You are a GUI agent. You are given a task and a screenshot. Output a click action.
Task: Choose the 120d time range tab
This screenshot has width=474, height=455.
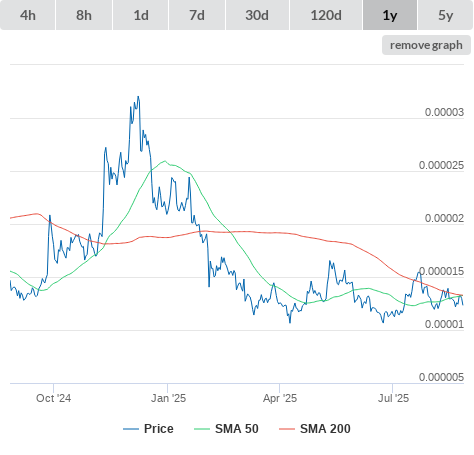click(326, 15)
